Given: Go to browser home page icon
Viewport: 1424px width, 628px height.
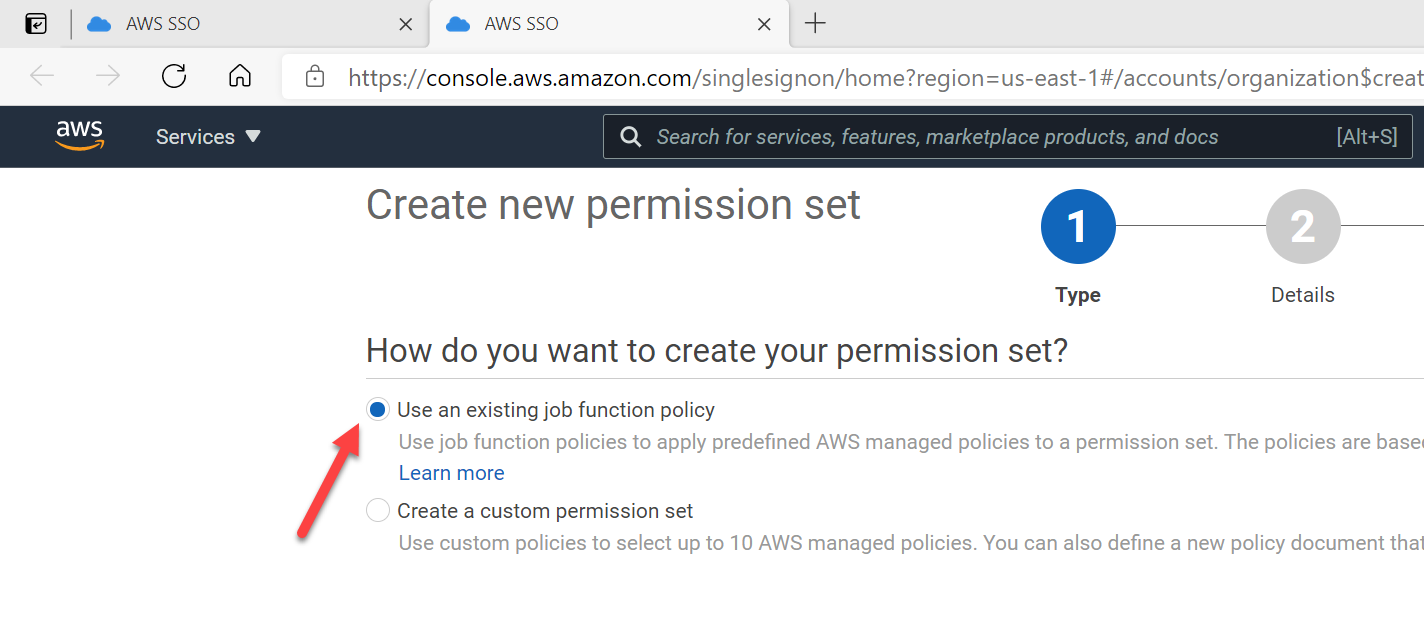Looking at the screenshot, I should click(240, 76).
